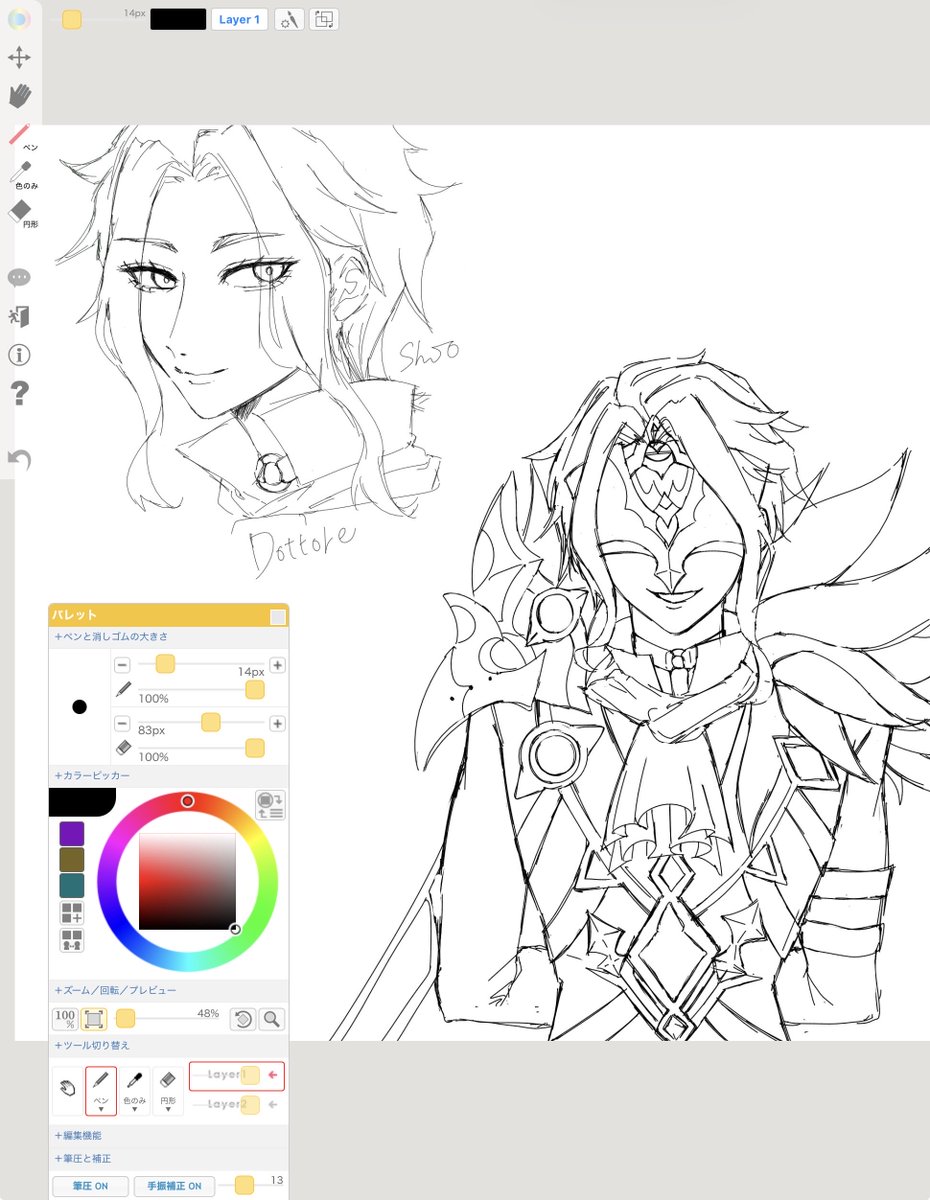The width and height of the screenshot is (930, 1200).
Task: Click the Layer2 opacity slider handle
Action: (x=250, y=1105)
